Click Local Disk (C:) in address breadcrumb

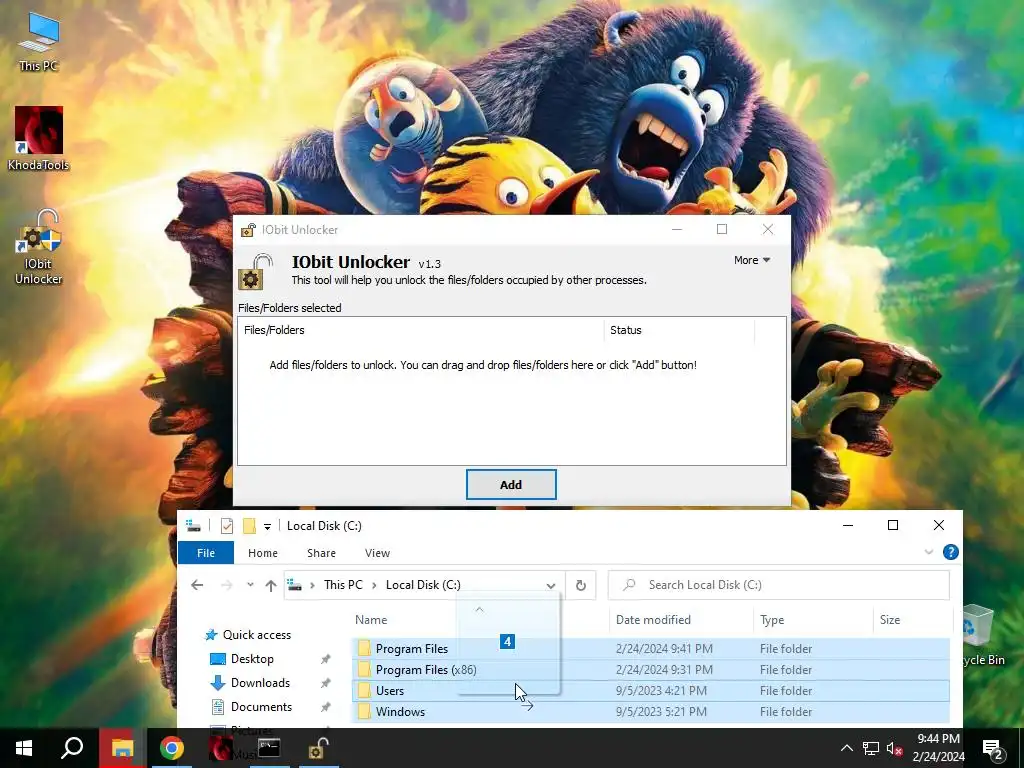tap(423, 584)
